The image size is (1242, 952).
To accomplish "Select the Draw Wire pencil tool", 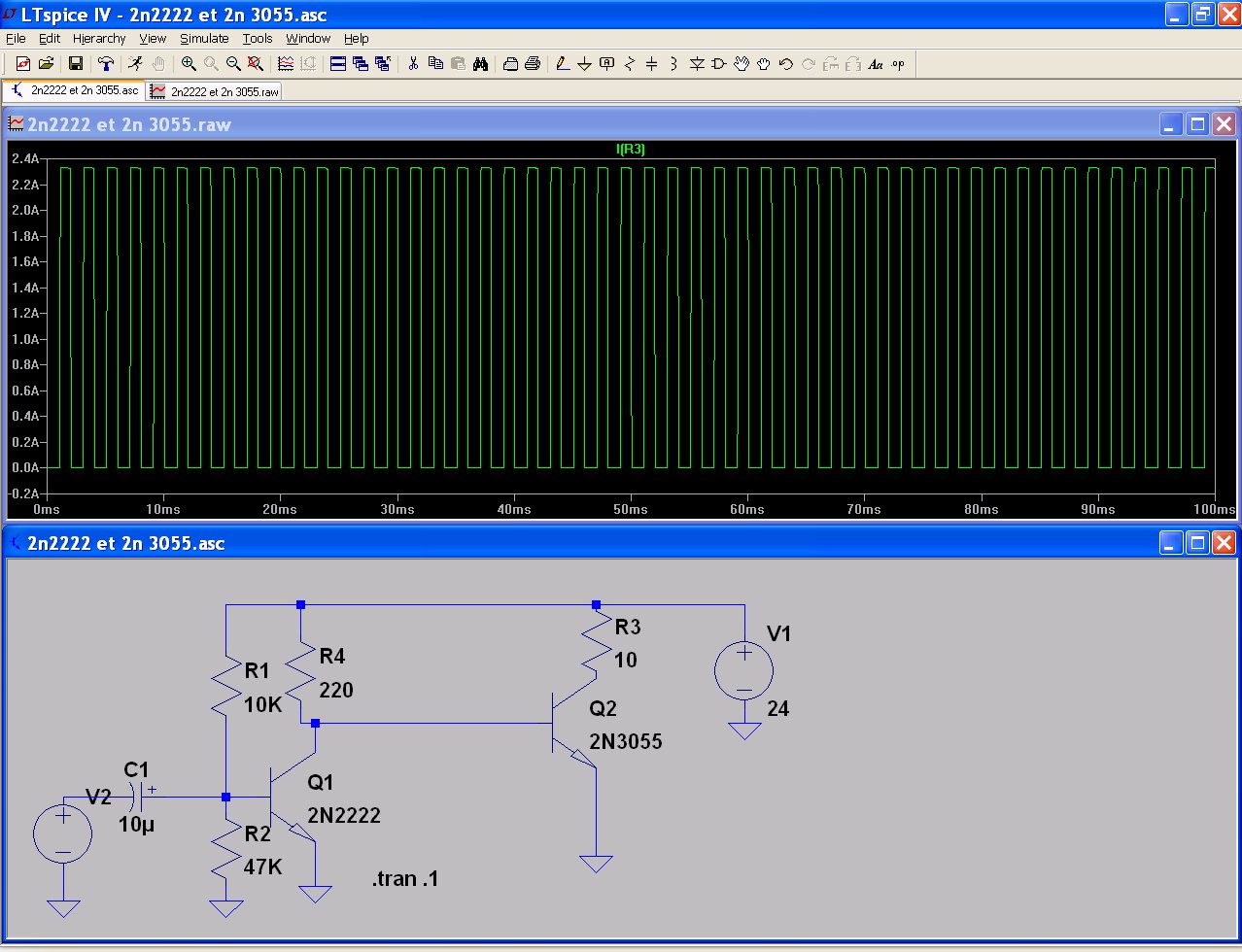I will (562, 64).
